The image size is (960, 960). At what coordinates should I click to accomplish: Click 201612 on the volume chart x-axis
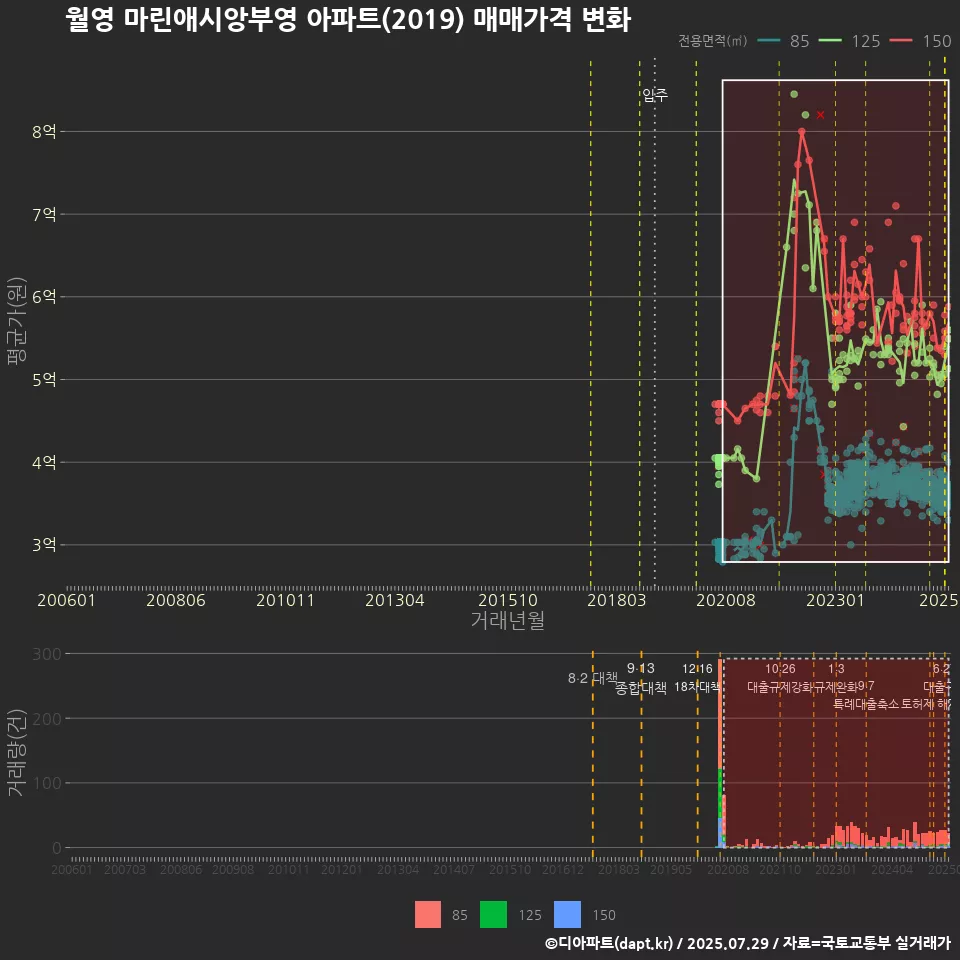coord(563,869)
